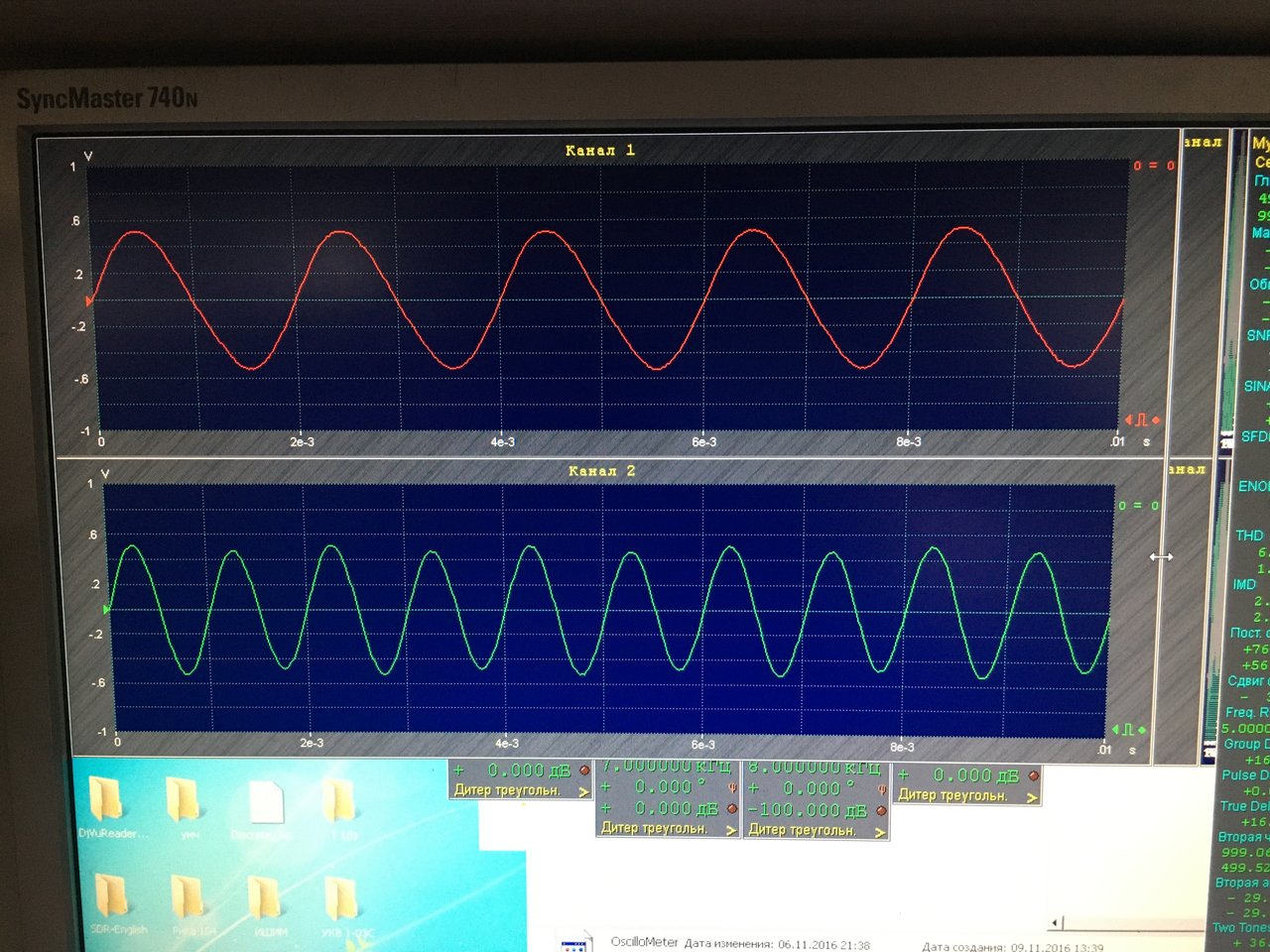
Task: Click Channel 2 green diamond trigger icon
Action: tap(1142, 730)
